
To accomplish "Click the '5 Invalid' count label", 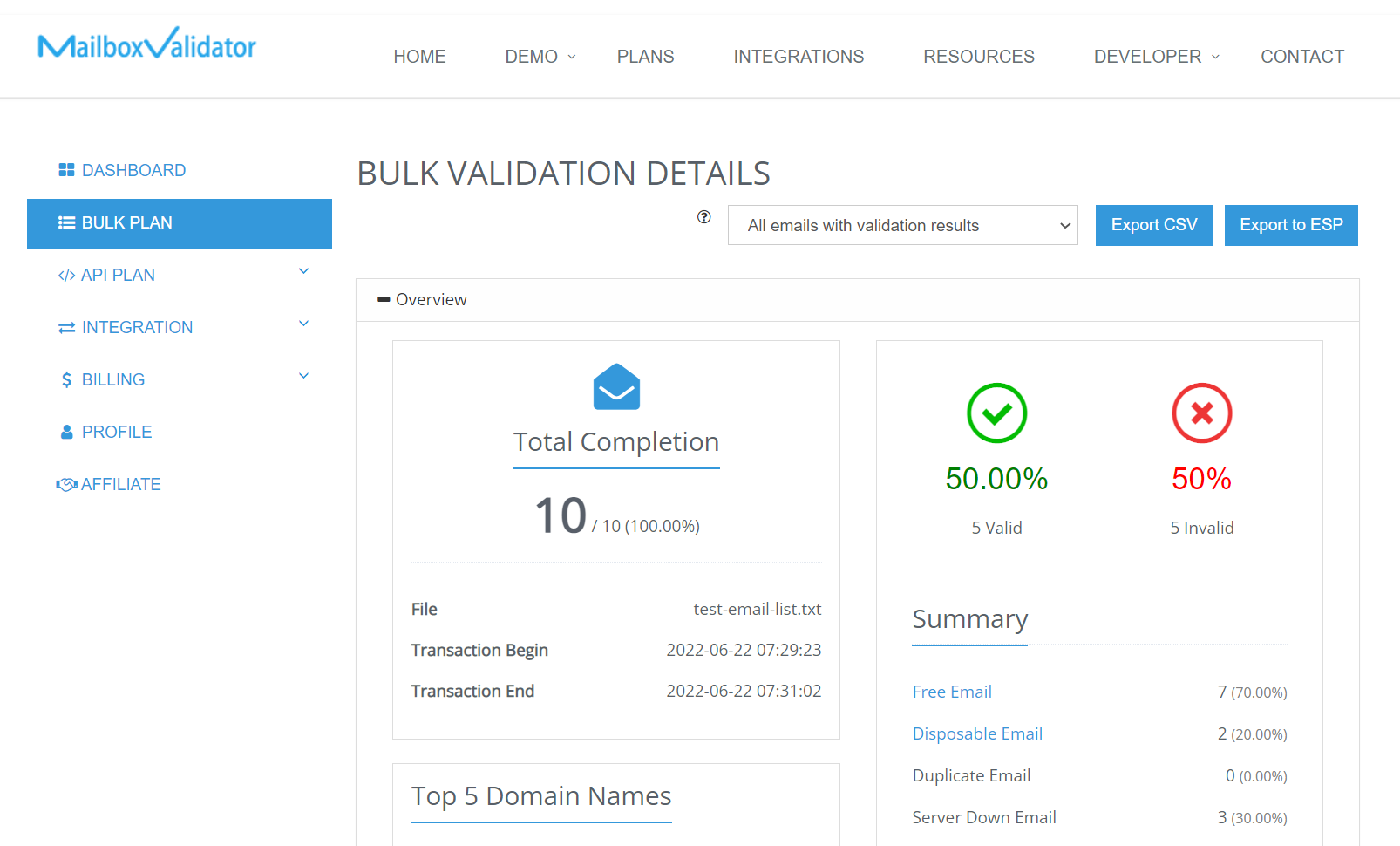I will coord(1201,528).
